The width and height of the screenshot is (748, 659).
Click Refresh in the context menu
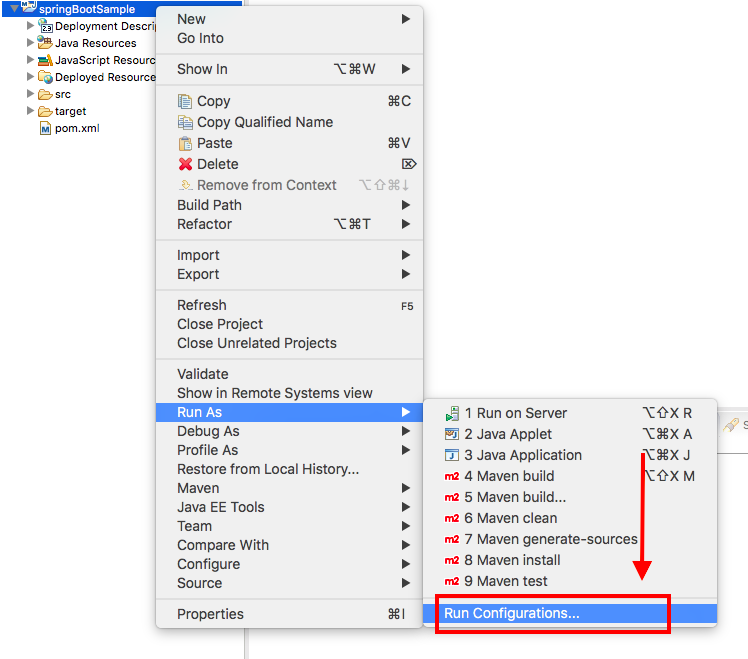[202, 305]
